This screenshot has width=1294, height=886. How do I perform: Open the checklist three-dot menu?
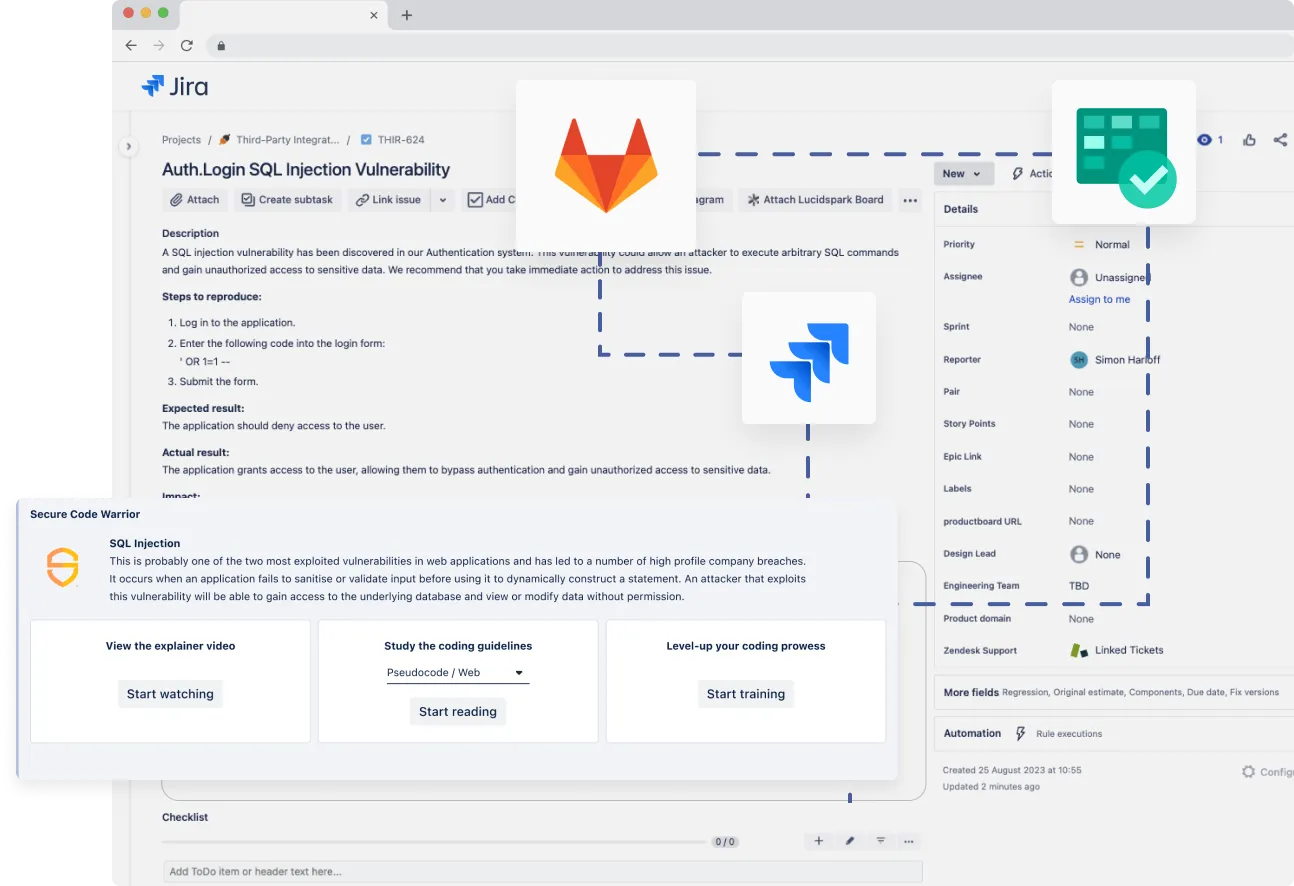pos(908,841)
